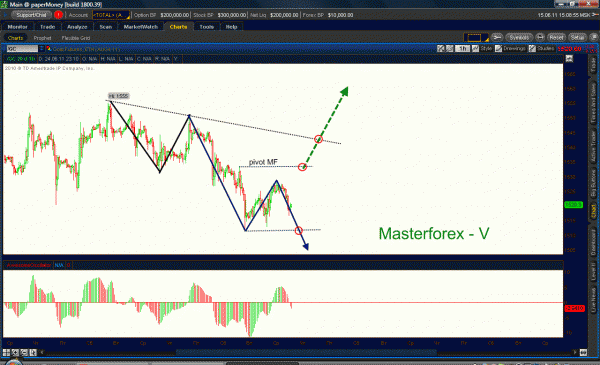600x365 pixels.
Task: Toggle the chart pointer icon in bottom toolbar
Action: (x=33, y=352)
